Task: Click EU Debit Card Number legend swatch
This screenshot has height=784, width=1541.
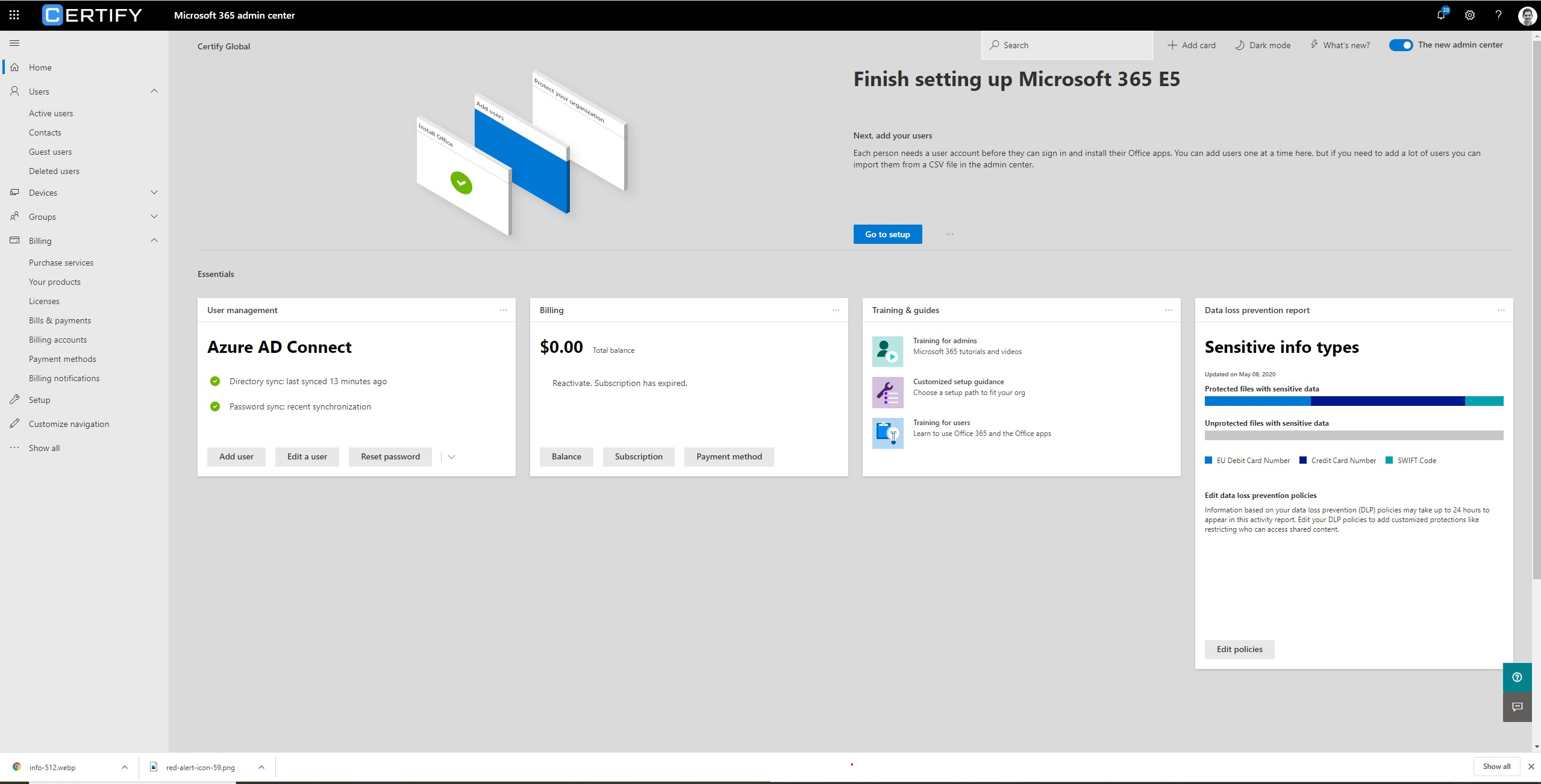Action: (1208, 460)
